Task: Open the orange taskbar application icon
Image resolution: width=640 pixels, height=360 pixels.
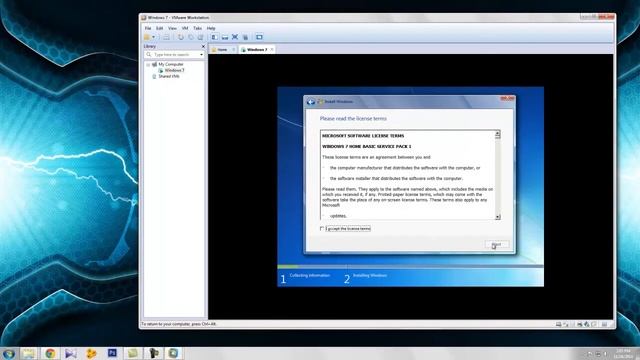Action: (91, 353)
